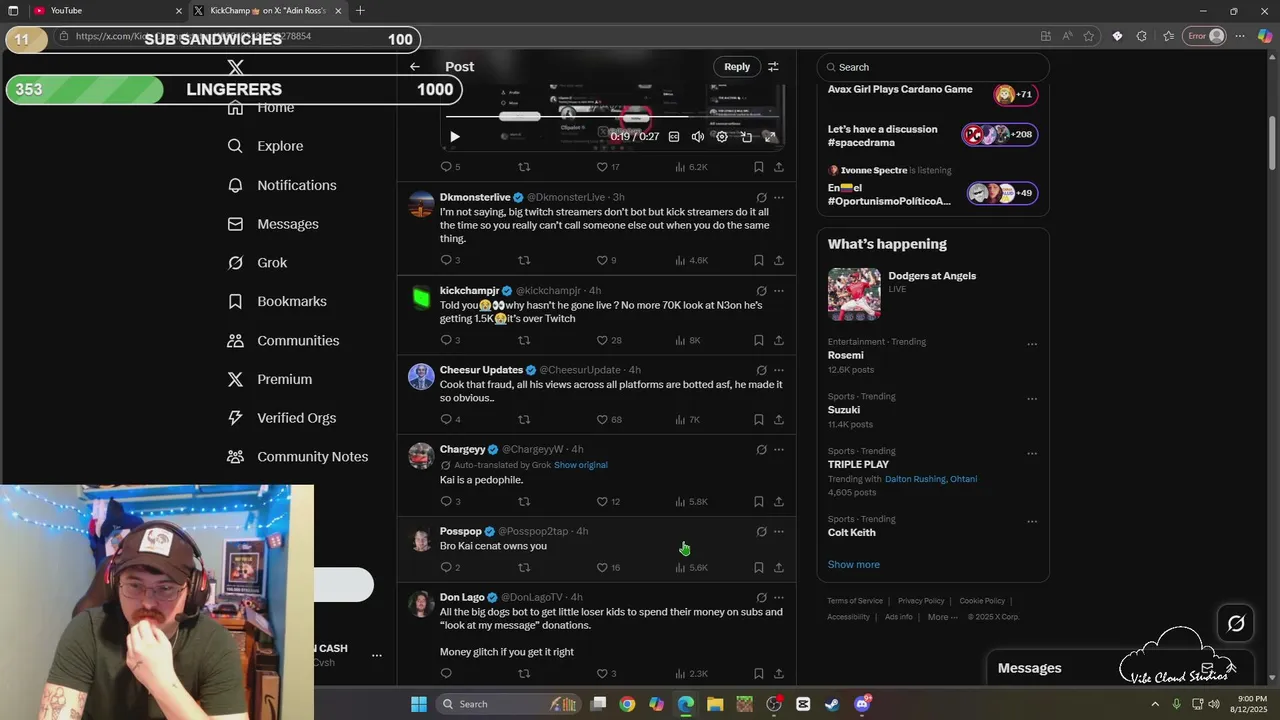
Task: Share the Dkmonsterlive reply
Action: [x=779, y=260]
